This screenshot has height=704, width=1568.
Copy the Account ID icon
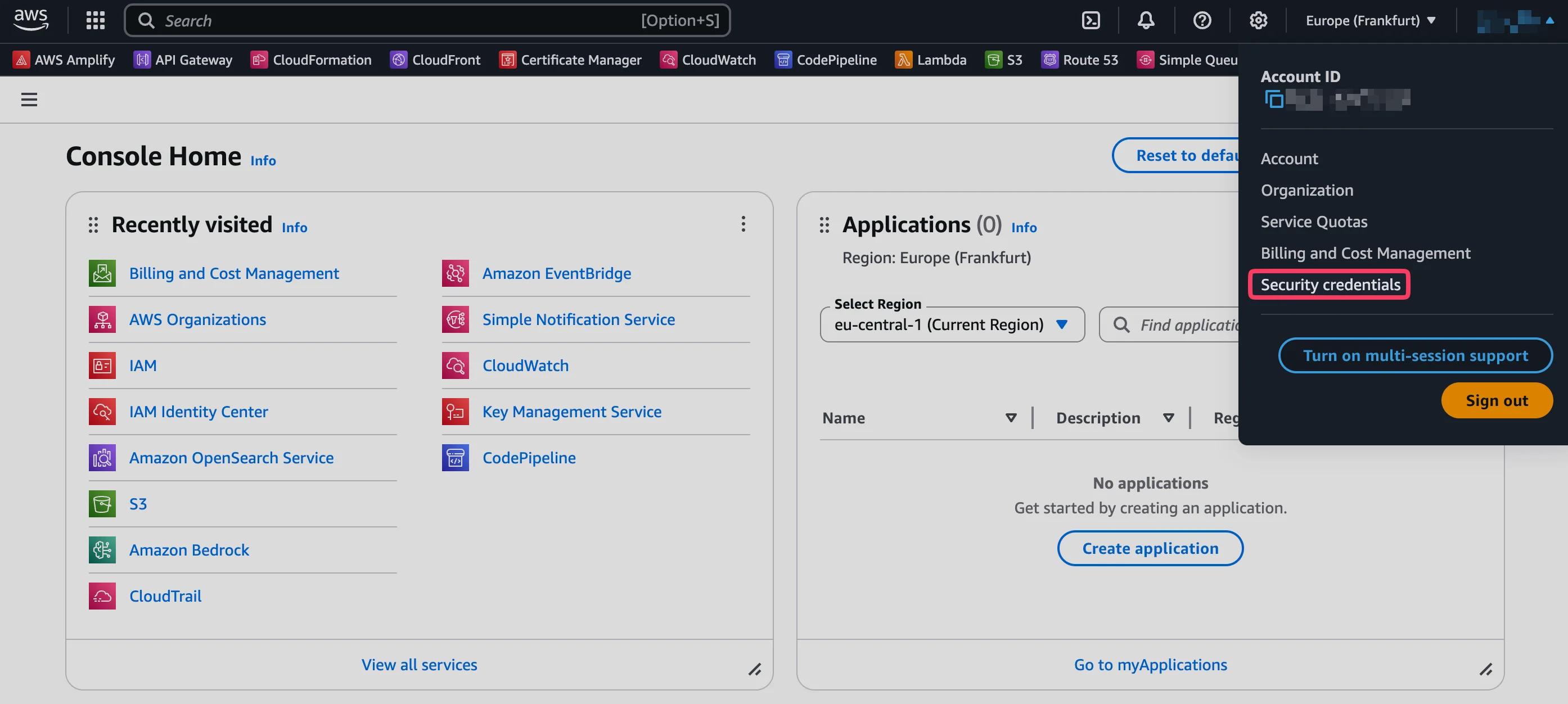coord(1274,98)
